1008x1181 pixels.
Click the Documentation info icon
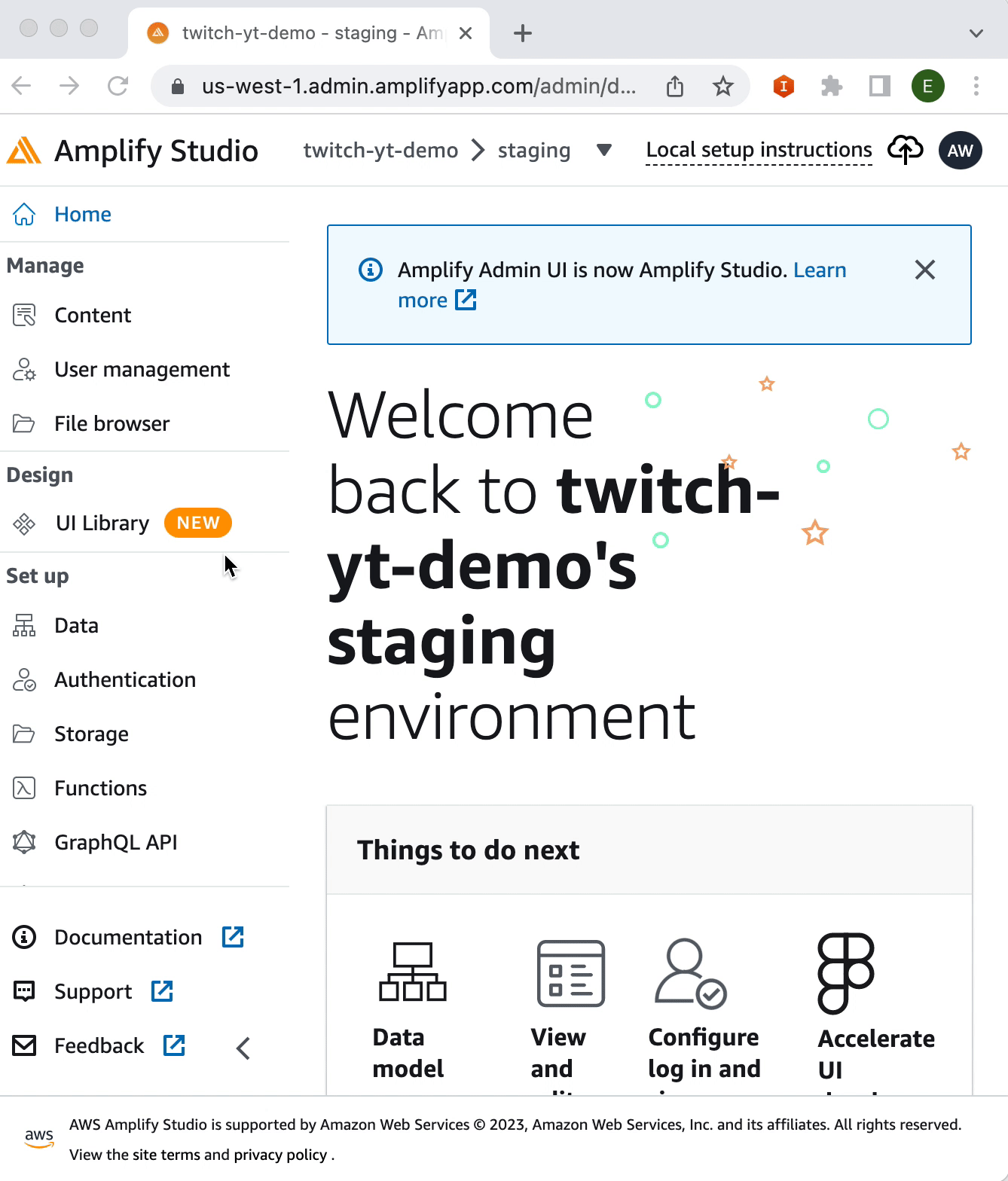coord(24,938)
